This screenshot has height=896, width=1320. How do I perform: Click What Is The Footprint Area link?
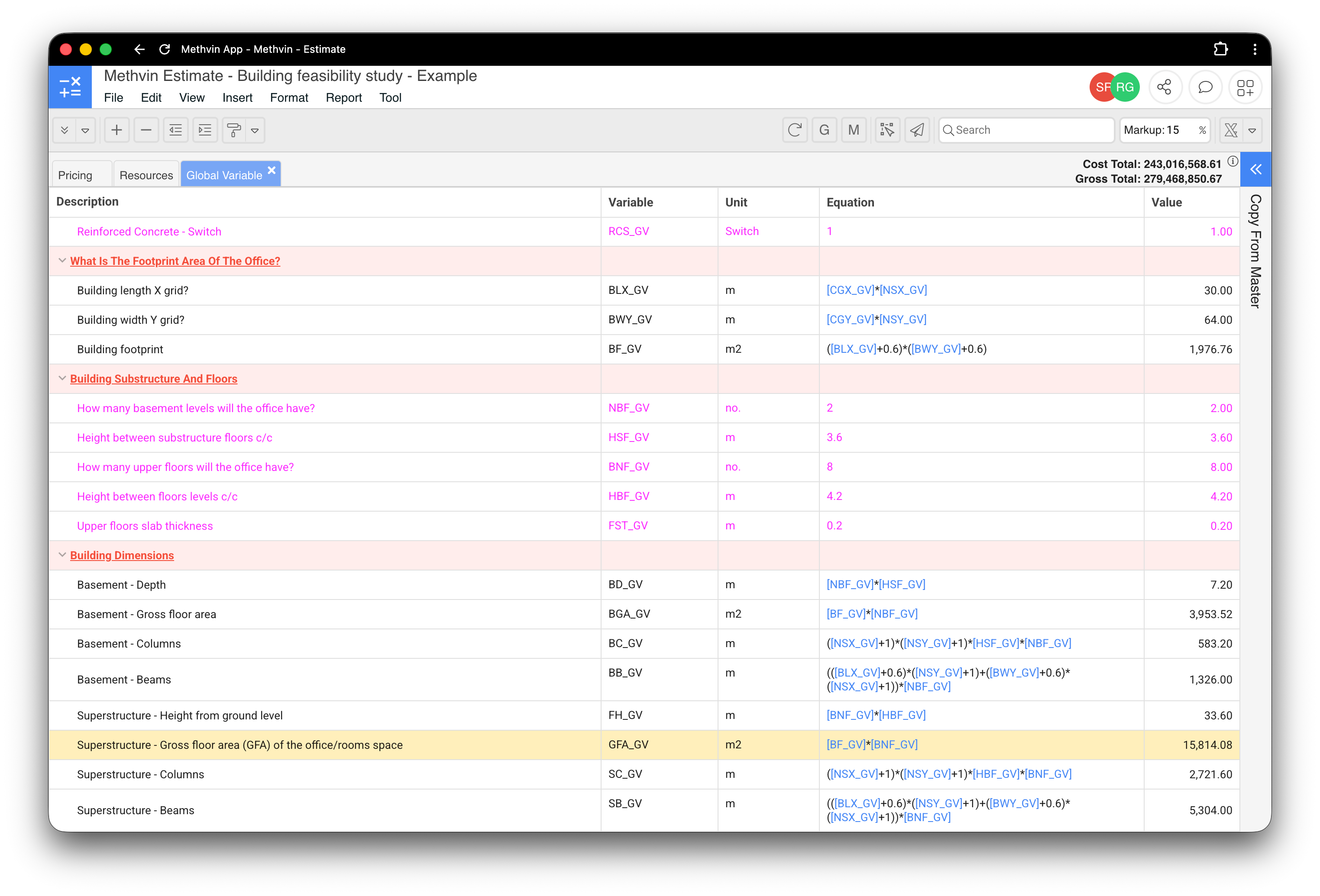[x=175, y=261]
